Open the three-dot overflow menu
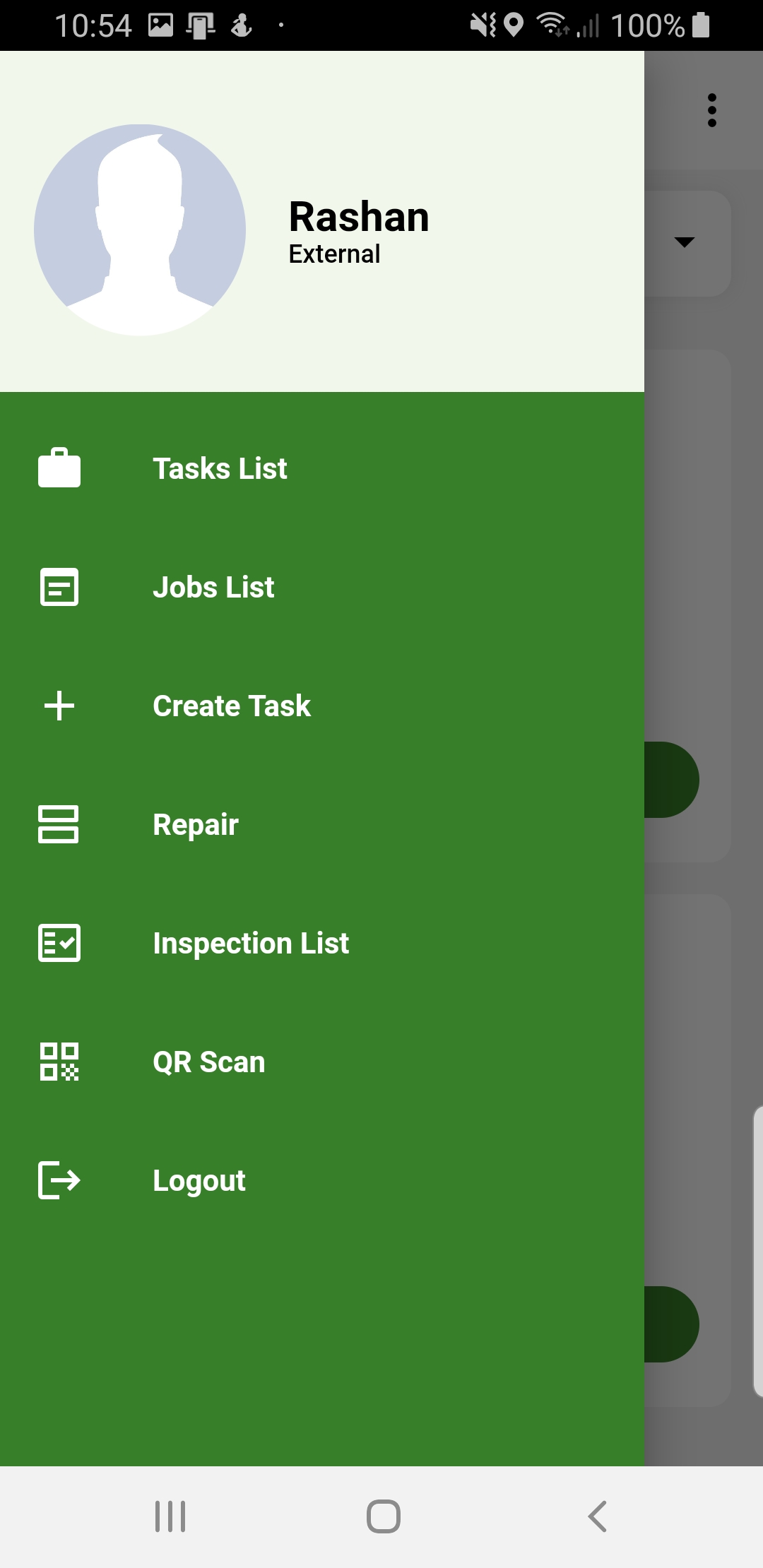The image size is (763, 1568). (x=711, y=110)
